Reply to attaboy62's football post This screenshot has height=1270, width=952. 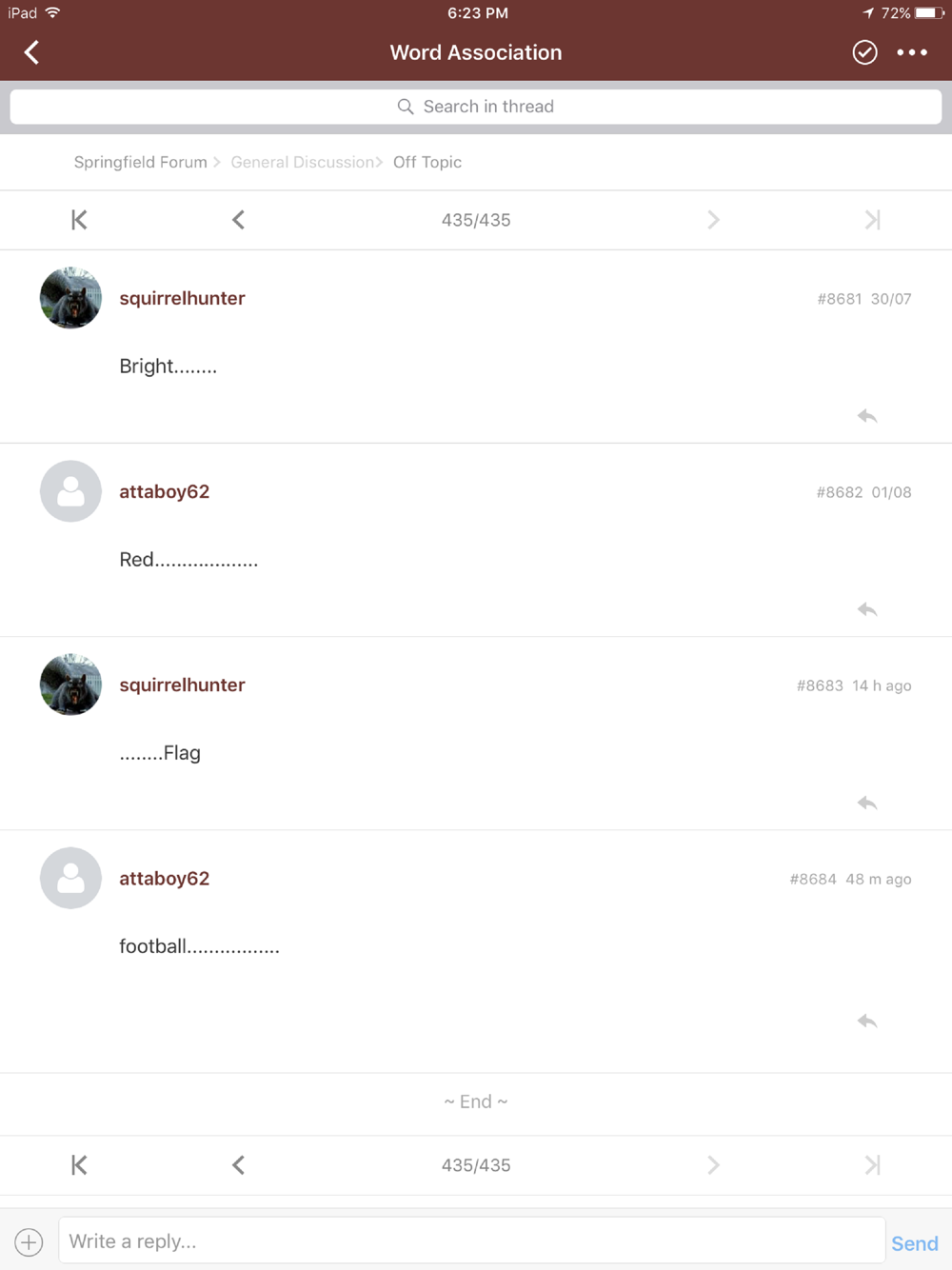867,1022
